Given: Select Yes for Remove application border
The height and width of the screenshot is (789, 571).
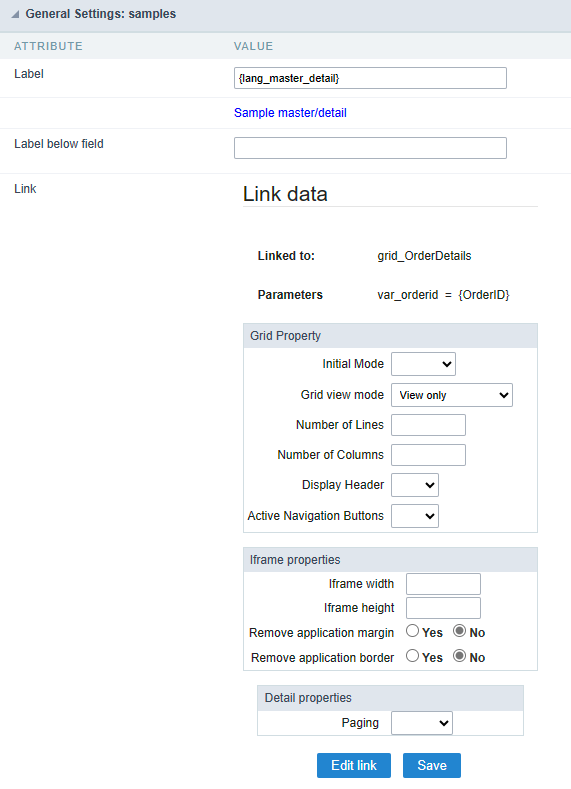Looking at the screenshot, I should (413, 656).
